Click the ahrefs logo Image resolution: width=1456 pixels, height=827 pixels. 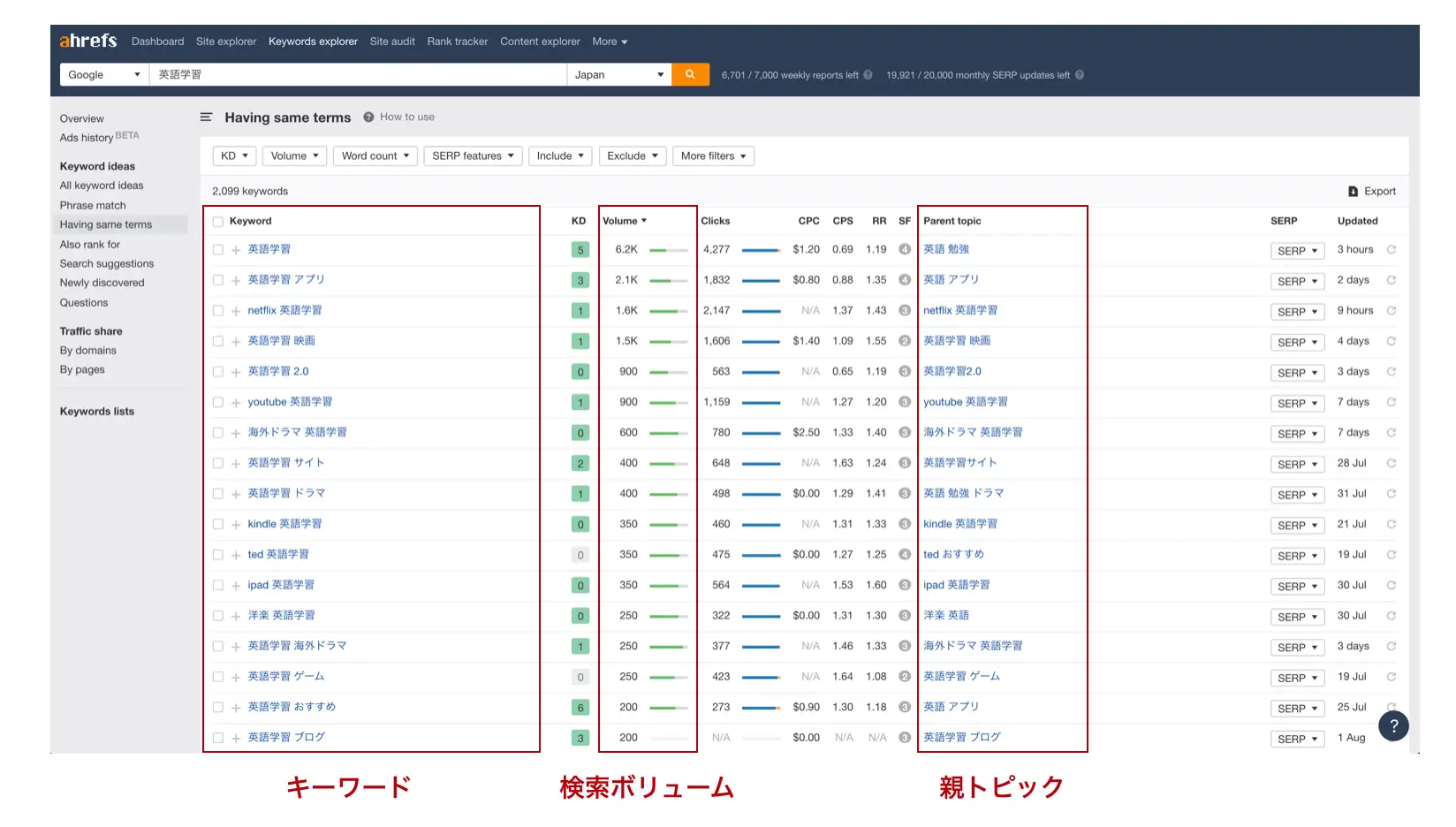coord(87,41)
